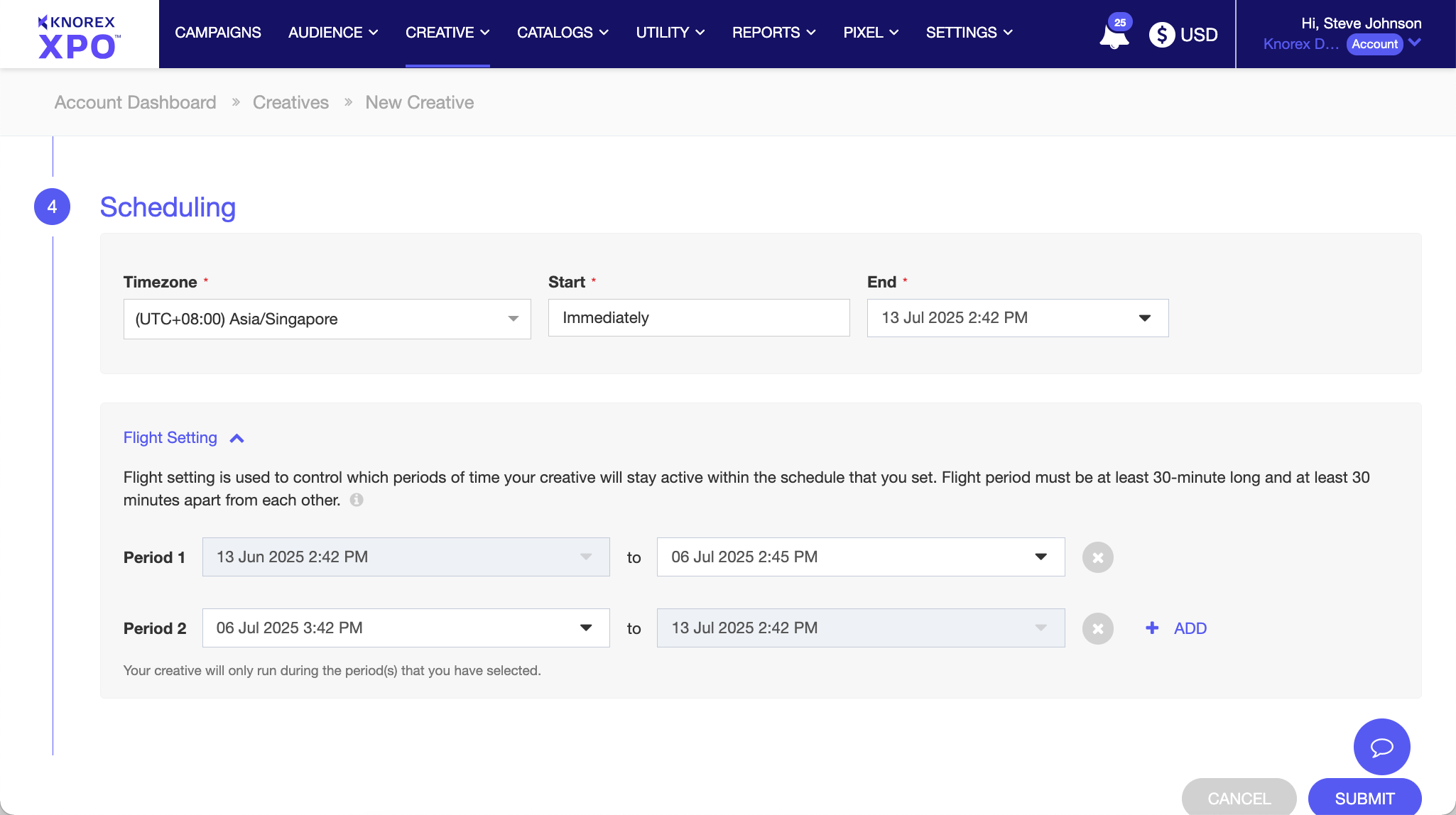Click the Start Immediately field
The height and width of the screenshot is (815, 1456).
point(698,318)
